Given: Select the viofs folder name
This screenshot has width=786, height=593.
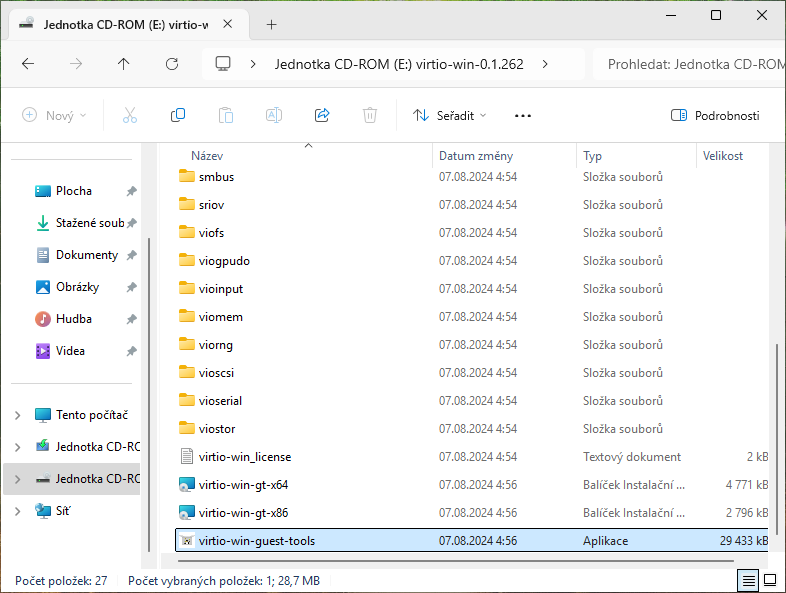Looking at the screenshot, I should (x=211, y=233).
